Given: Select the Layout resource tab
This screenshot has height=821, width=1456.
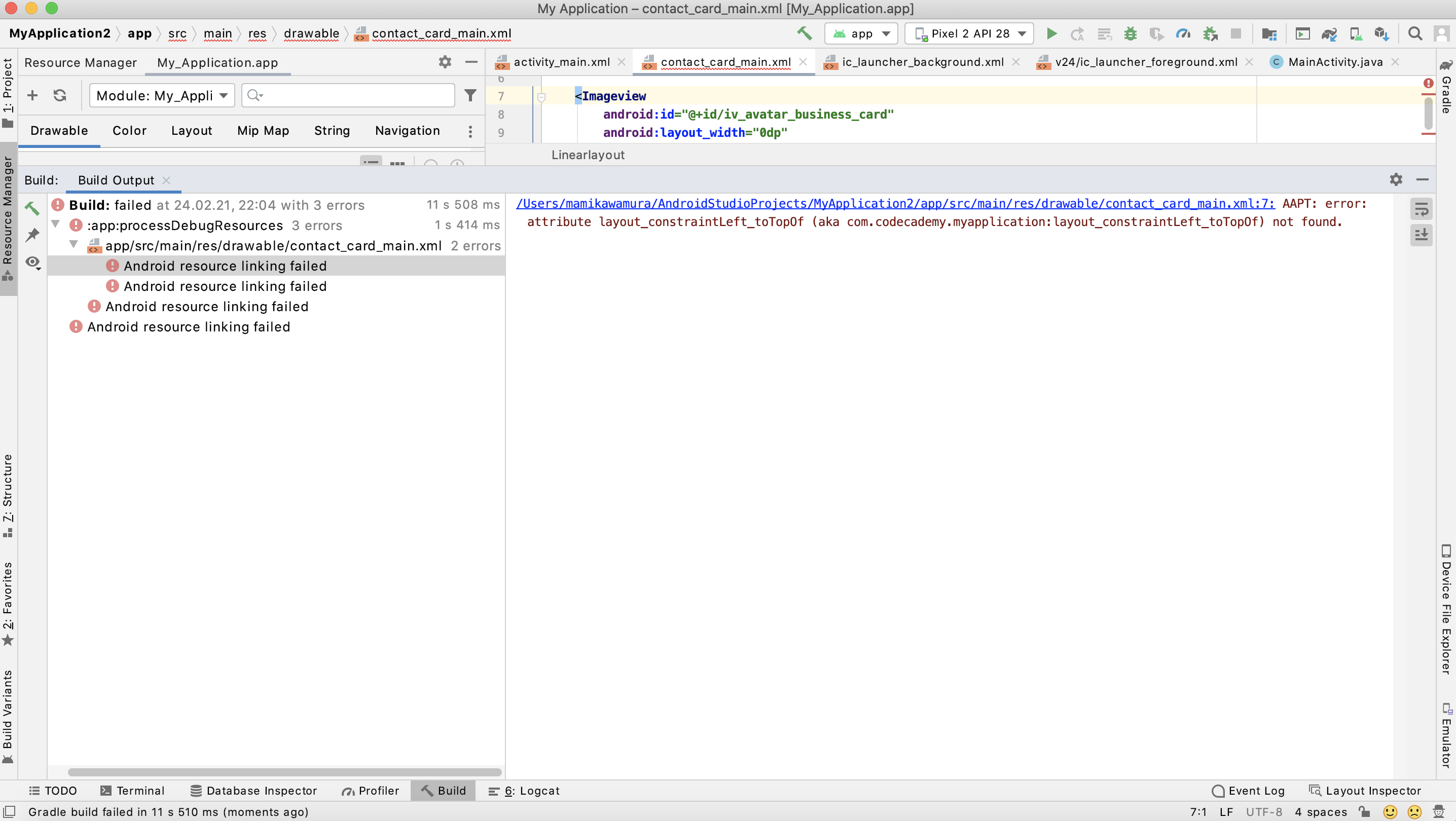Looking at the screenshot, I should pos(191,131).
